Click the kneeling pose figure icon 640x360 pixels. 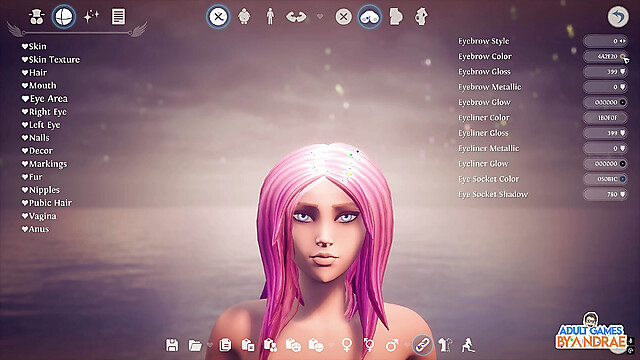[x=468, y=345]
